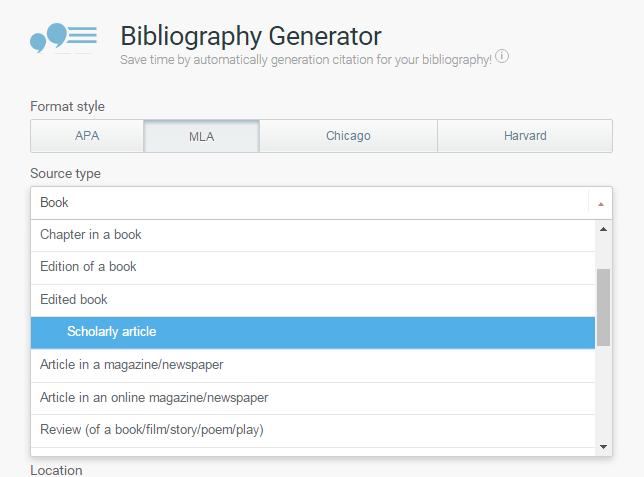Click the info icon beside the subtitle
Image resolution: width=644 pixels, height=477 pixels.
click(502, 56)
